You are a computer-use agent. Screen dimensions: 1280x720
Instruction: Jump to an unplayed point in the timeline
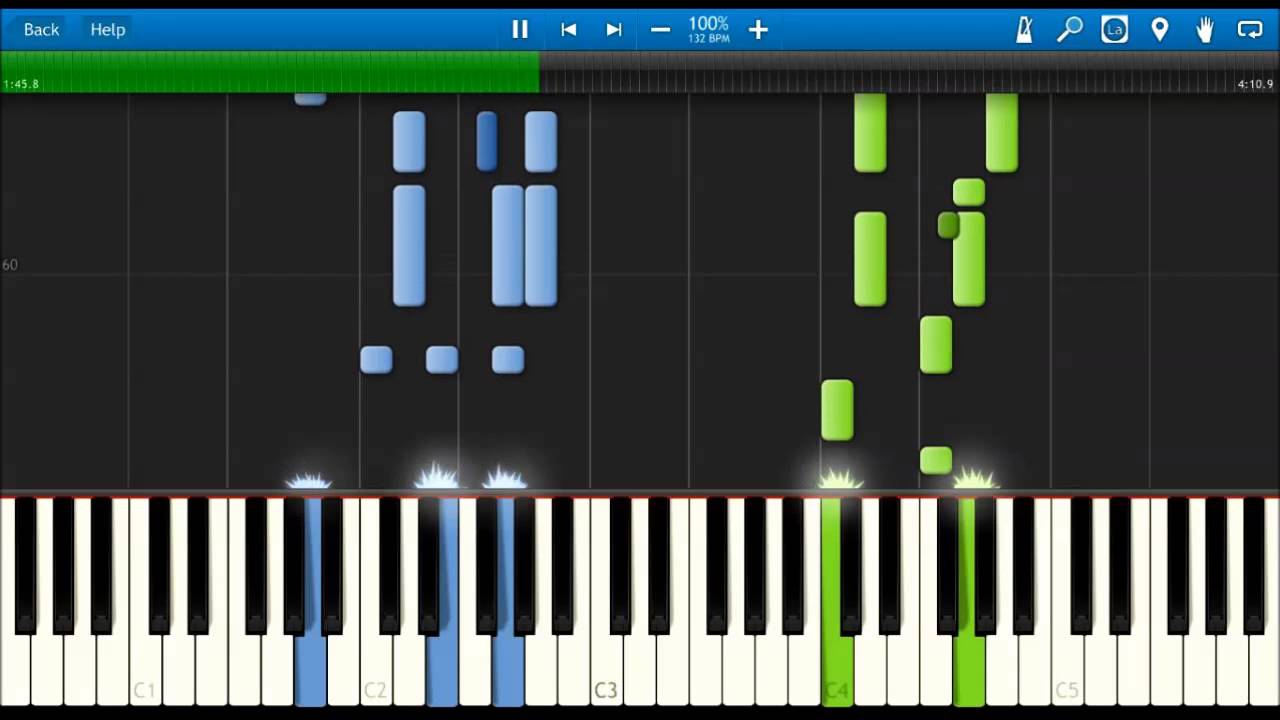coord(900,72)
